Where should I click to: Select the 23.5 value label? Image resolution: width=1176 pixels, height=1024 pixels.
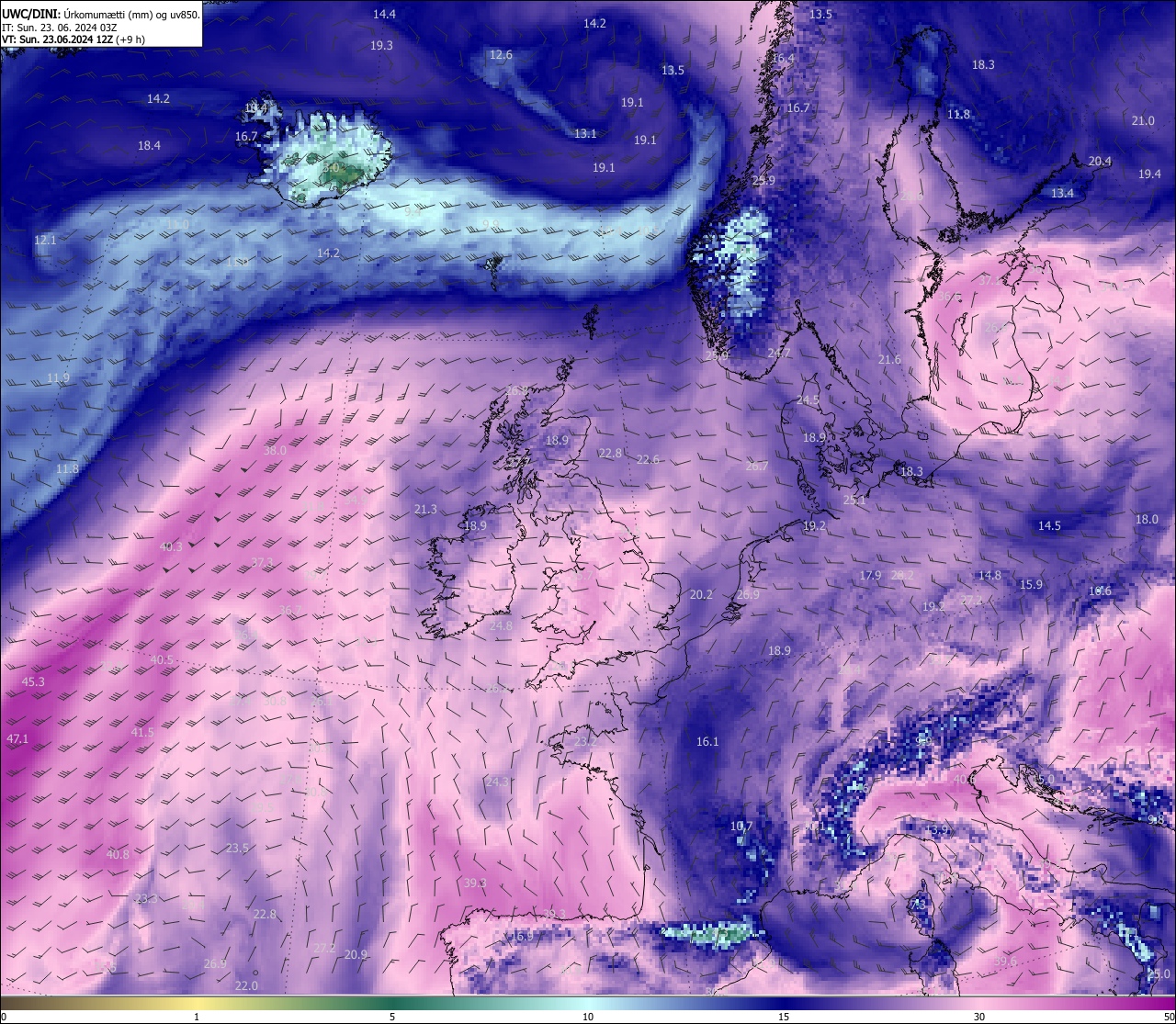pyautogui.click(x=237, y=848)
